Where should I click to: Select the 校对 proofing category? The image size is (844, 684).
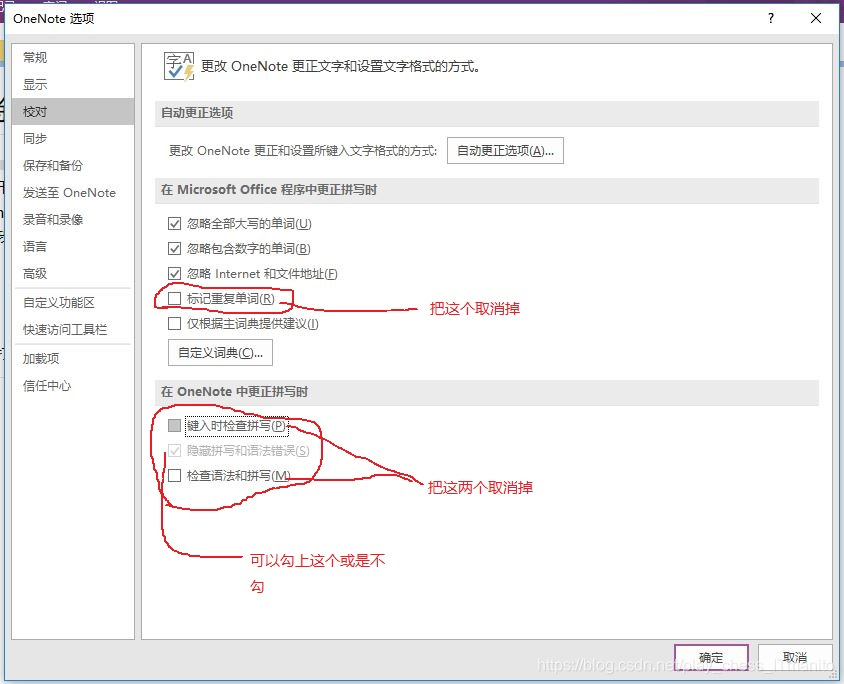(x=73, y=111)
